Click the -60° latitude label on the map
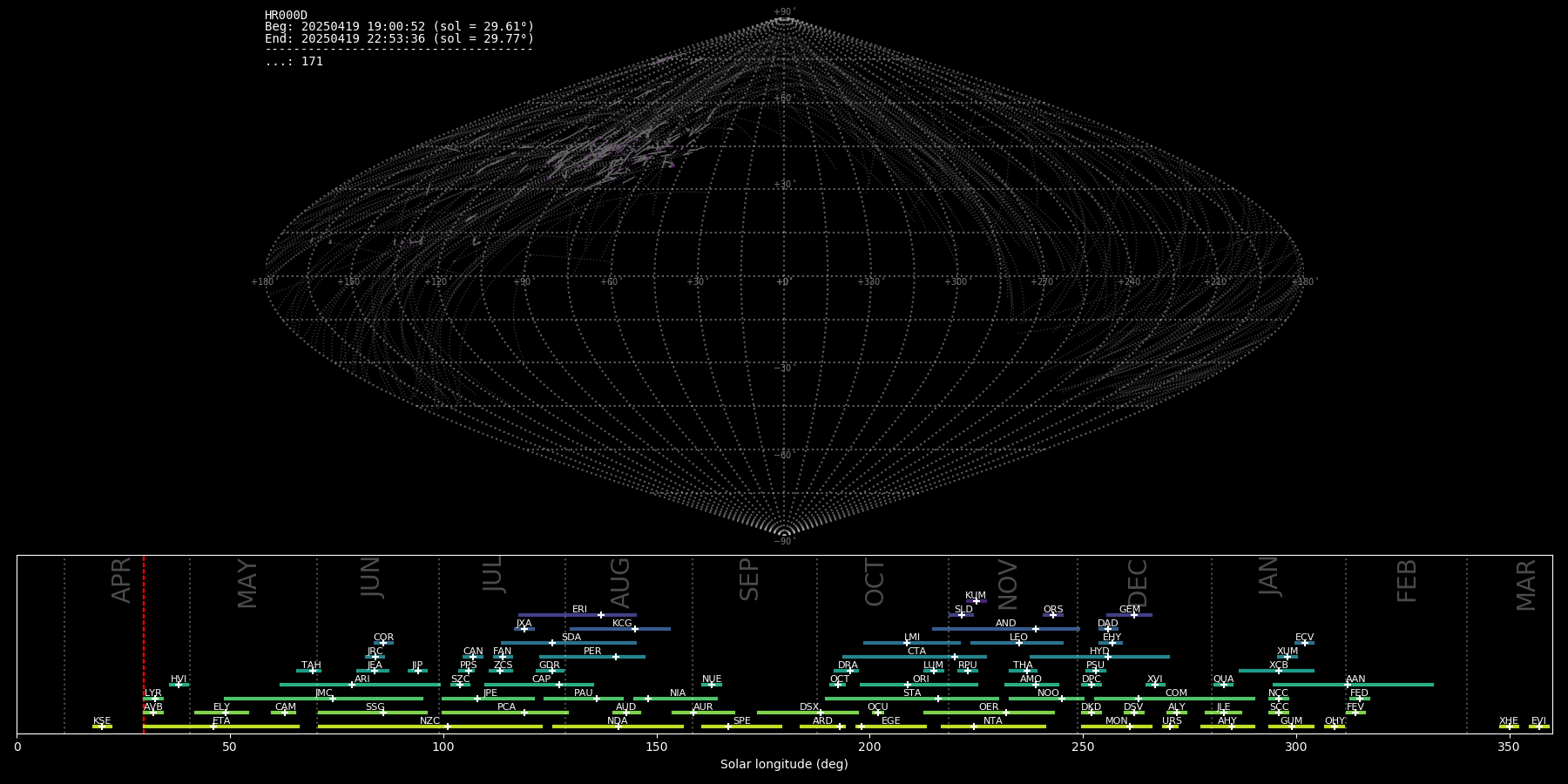This screenshot has height=784, width=1568. (784, 456)
